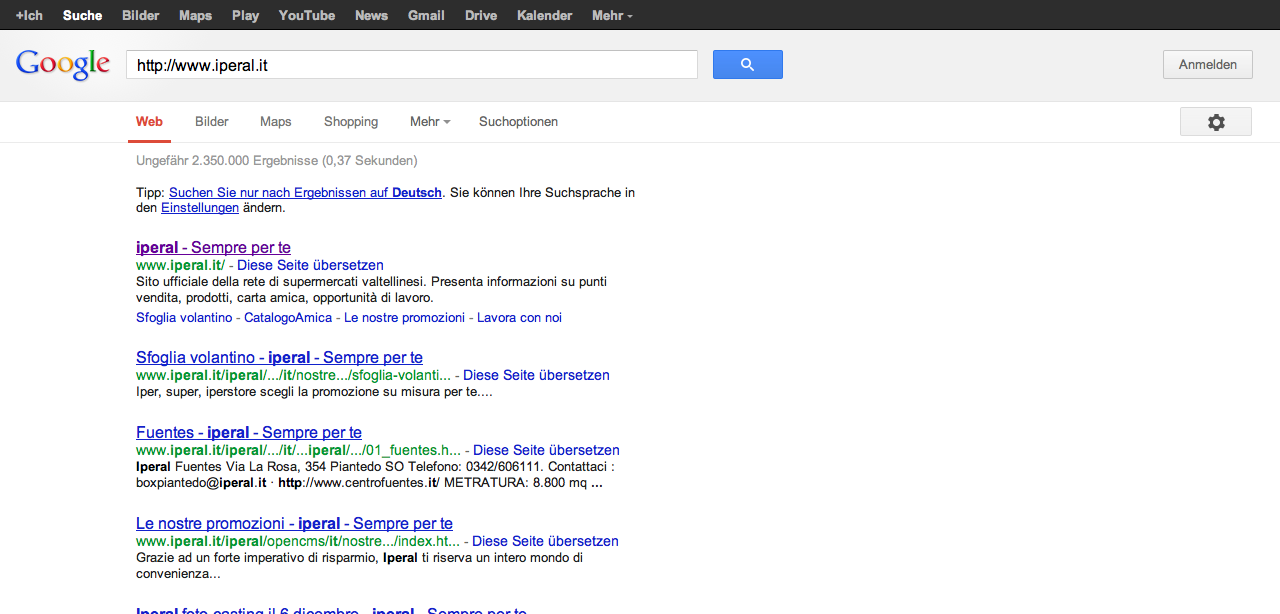Select the Maps results tab
Viewport: 1280px width, 614px height.
click(x=276, y=122)
